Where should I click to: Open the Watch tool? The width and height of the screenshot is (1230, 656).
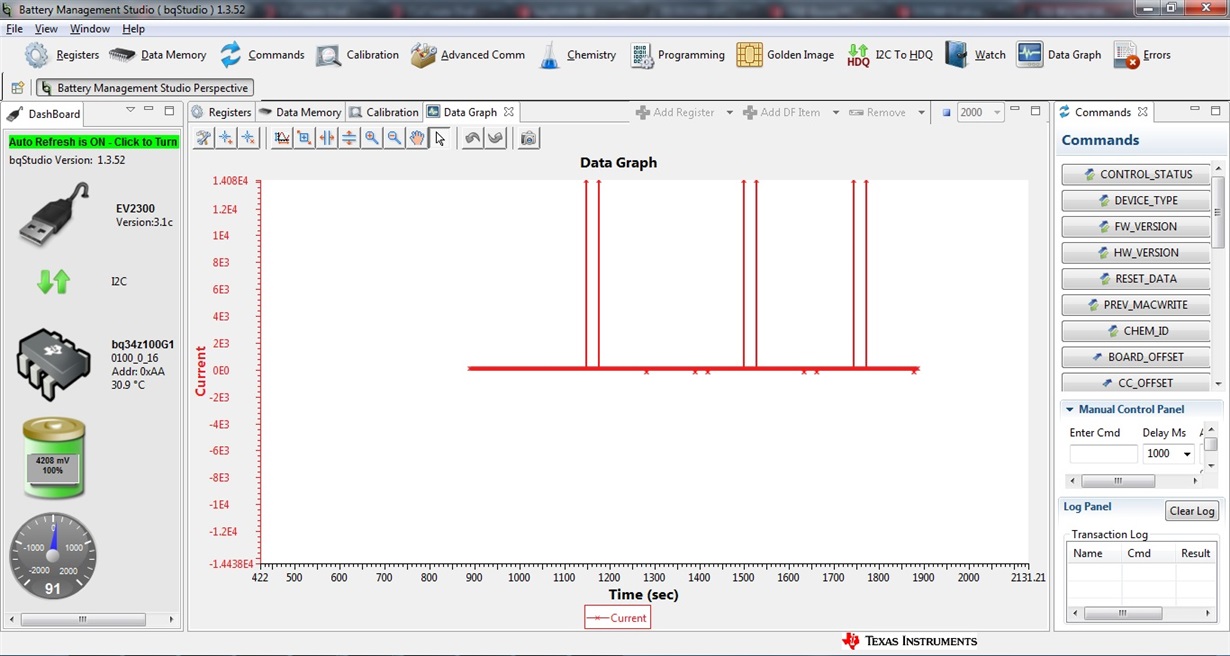click(x=975, y=55)
